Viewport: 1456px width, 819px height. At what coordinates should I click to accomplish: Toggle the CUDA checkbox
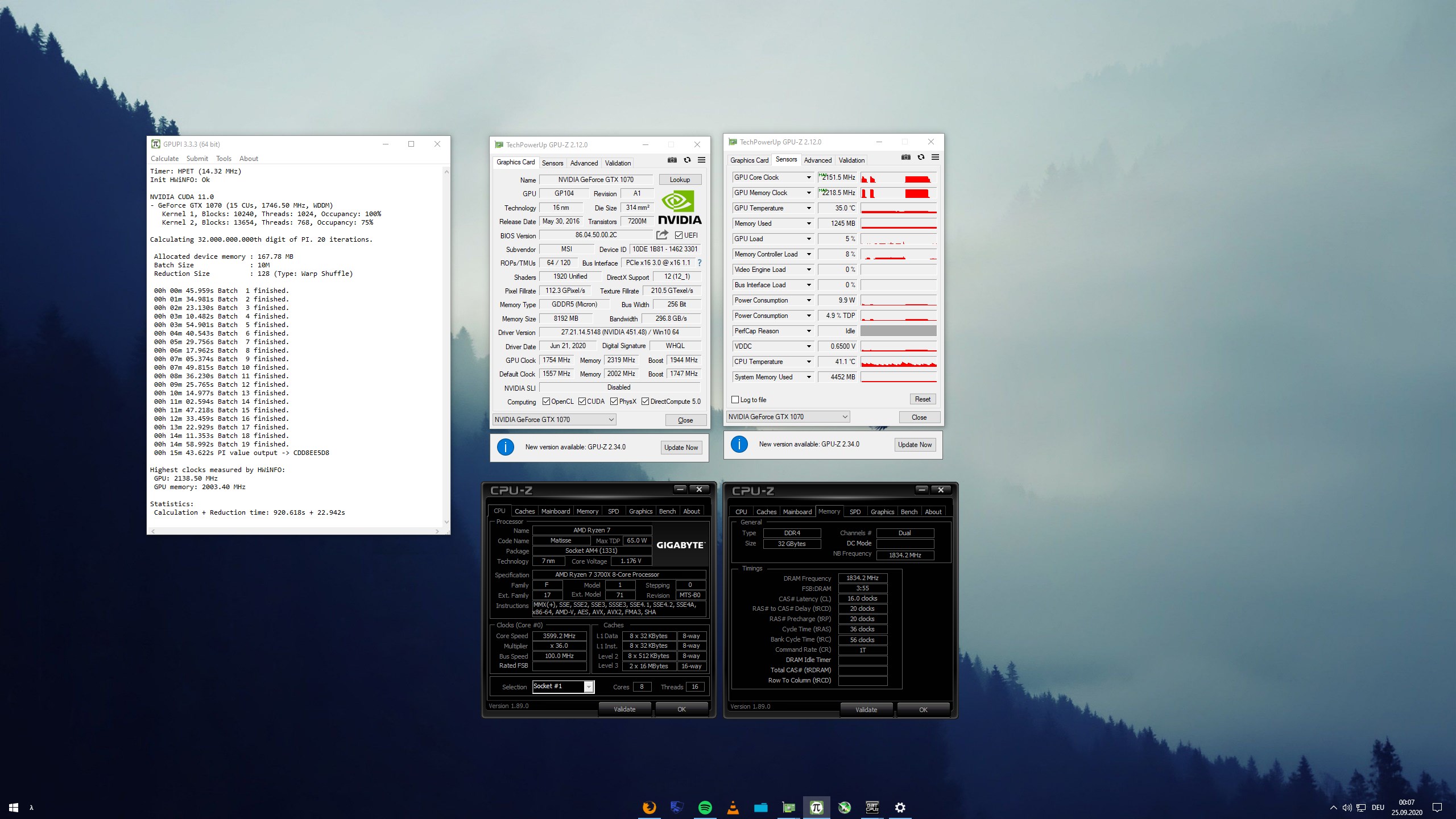(x=582, y=402)
